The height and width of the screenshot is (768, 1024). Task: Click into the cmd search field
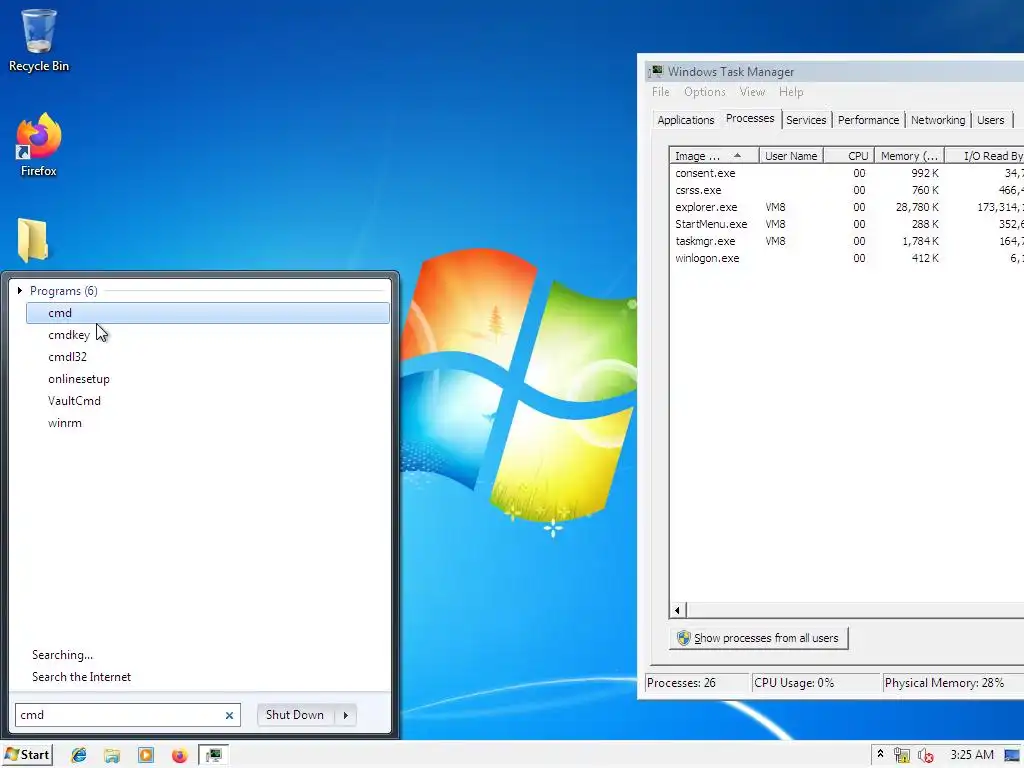tap(120, 715)
